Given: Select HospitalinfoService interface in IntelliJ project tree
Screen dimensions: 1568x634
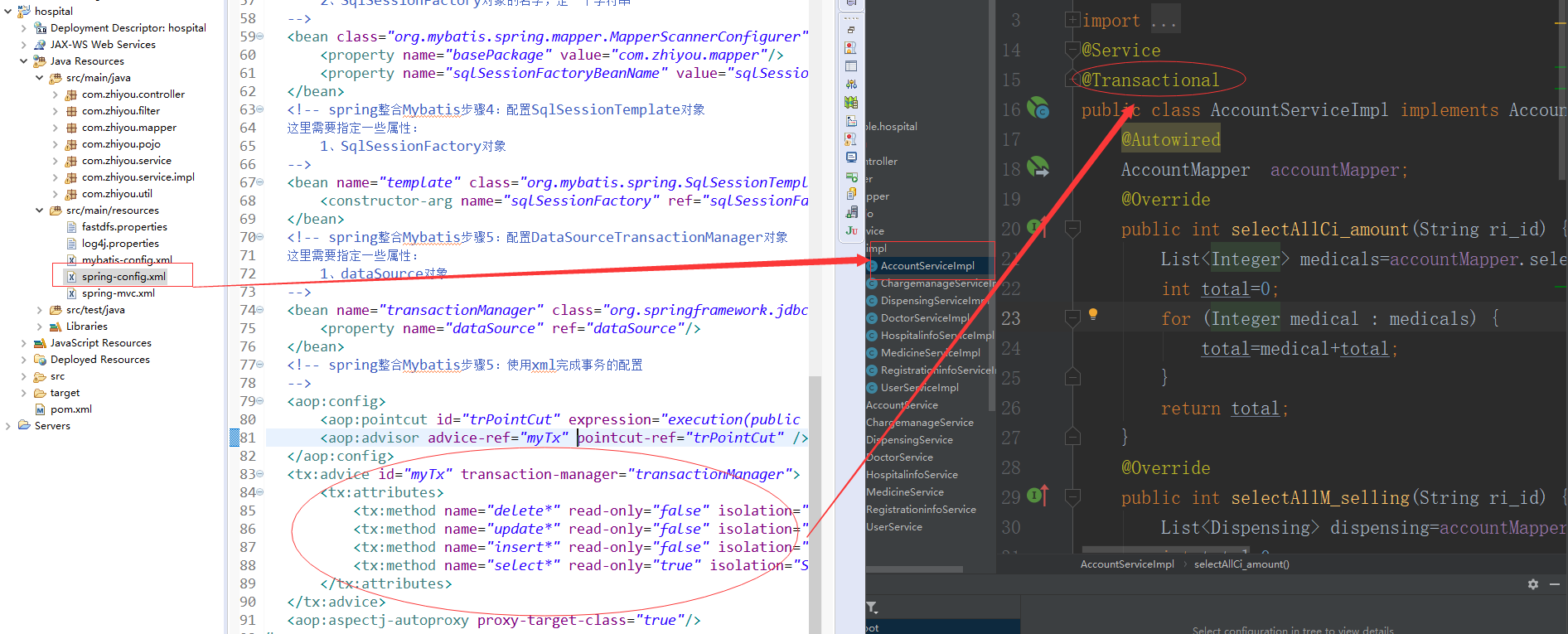Looking at the screenshot, I should point(912,475).
